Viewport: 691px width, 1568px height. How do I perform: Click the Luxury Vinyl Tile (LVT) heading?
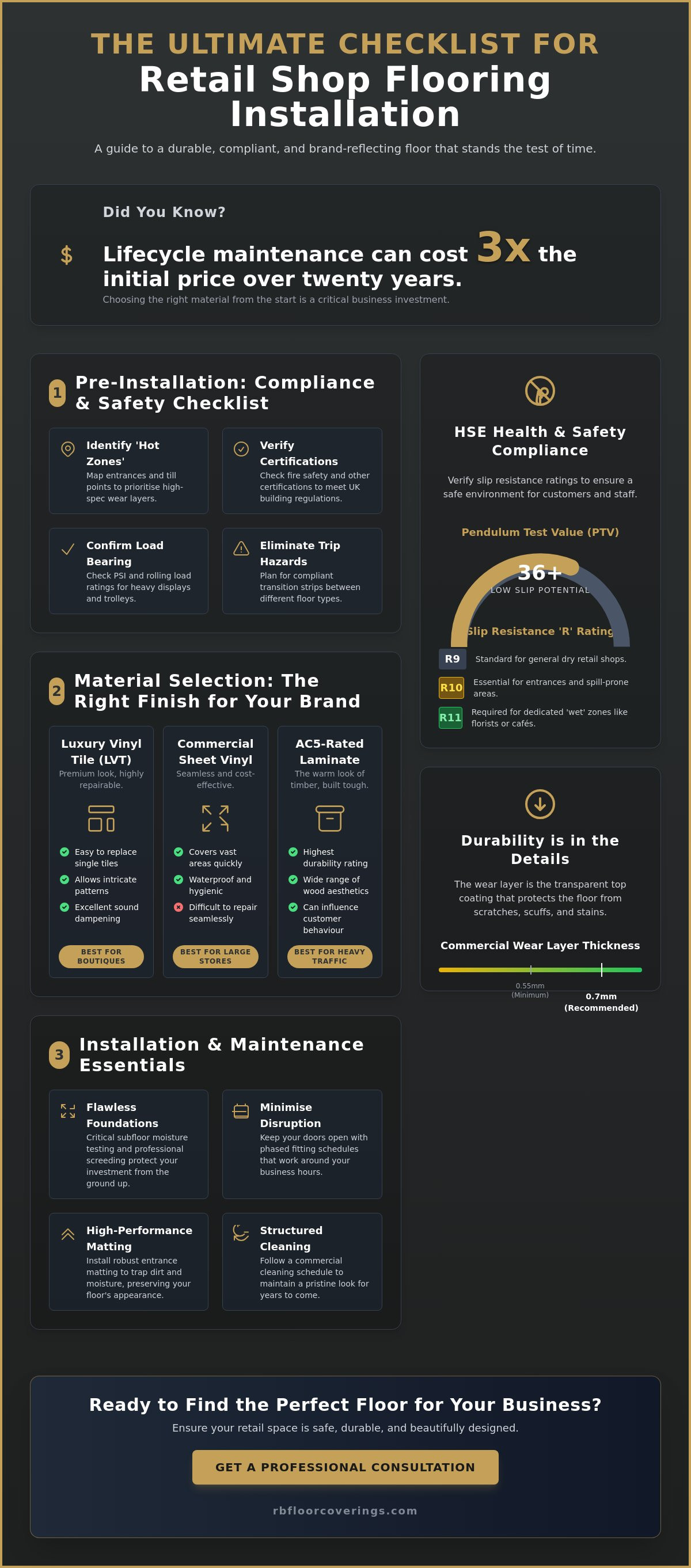(101, 751)
